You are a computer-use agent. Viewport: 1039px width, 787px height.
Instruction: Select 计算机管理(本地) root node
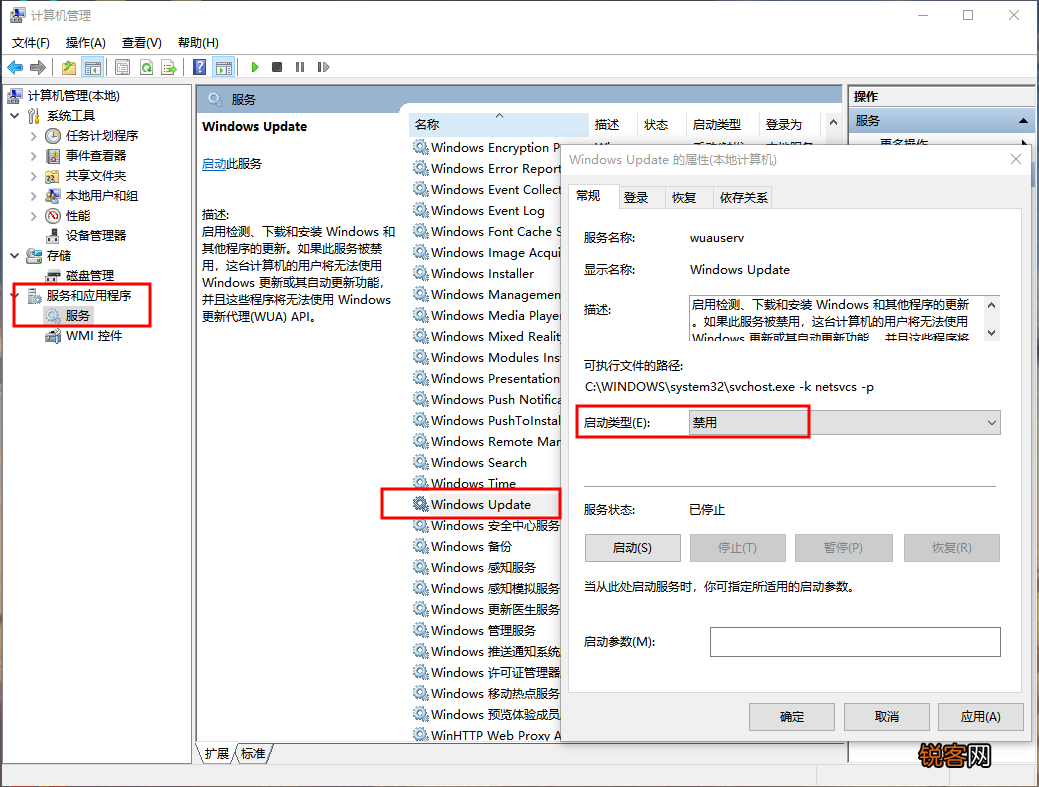(74, 95)
